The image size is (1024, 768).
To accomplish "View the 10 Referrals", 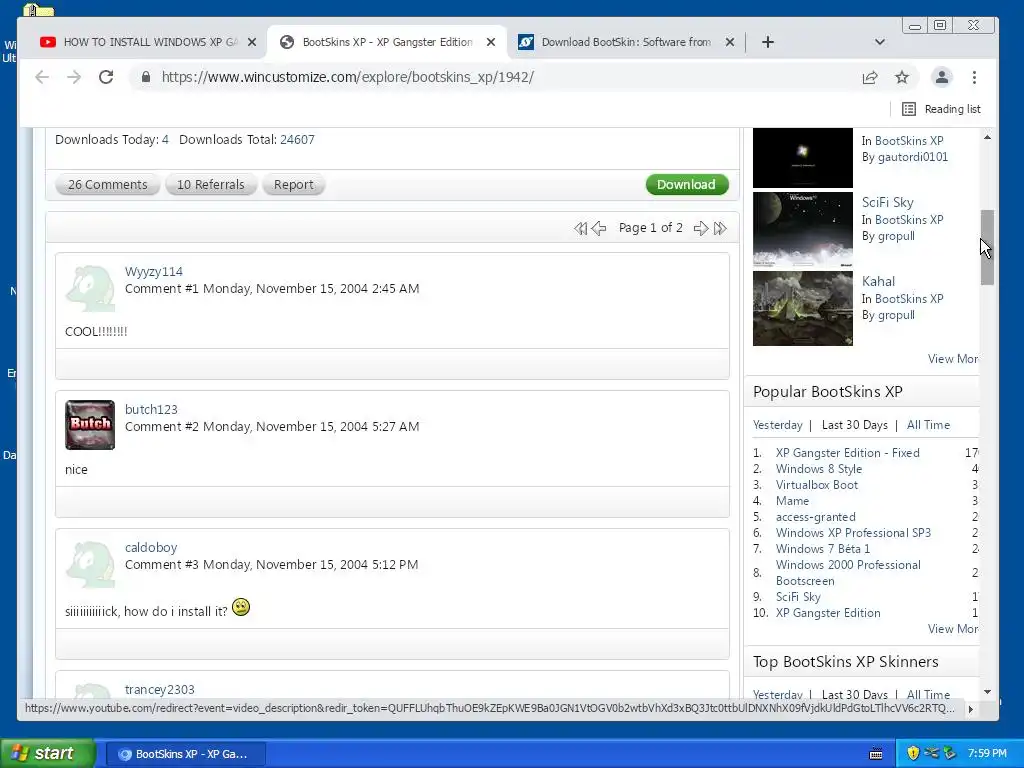I will [210, 185].
